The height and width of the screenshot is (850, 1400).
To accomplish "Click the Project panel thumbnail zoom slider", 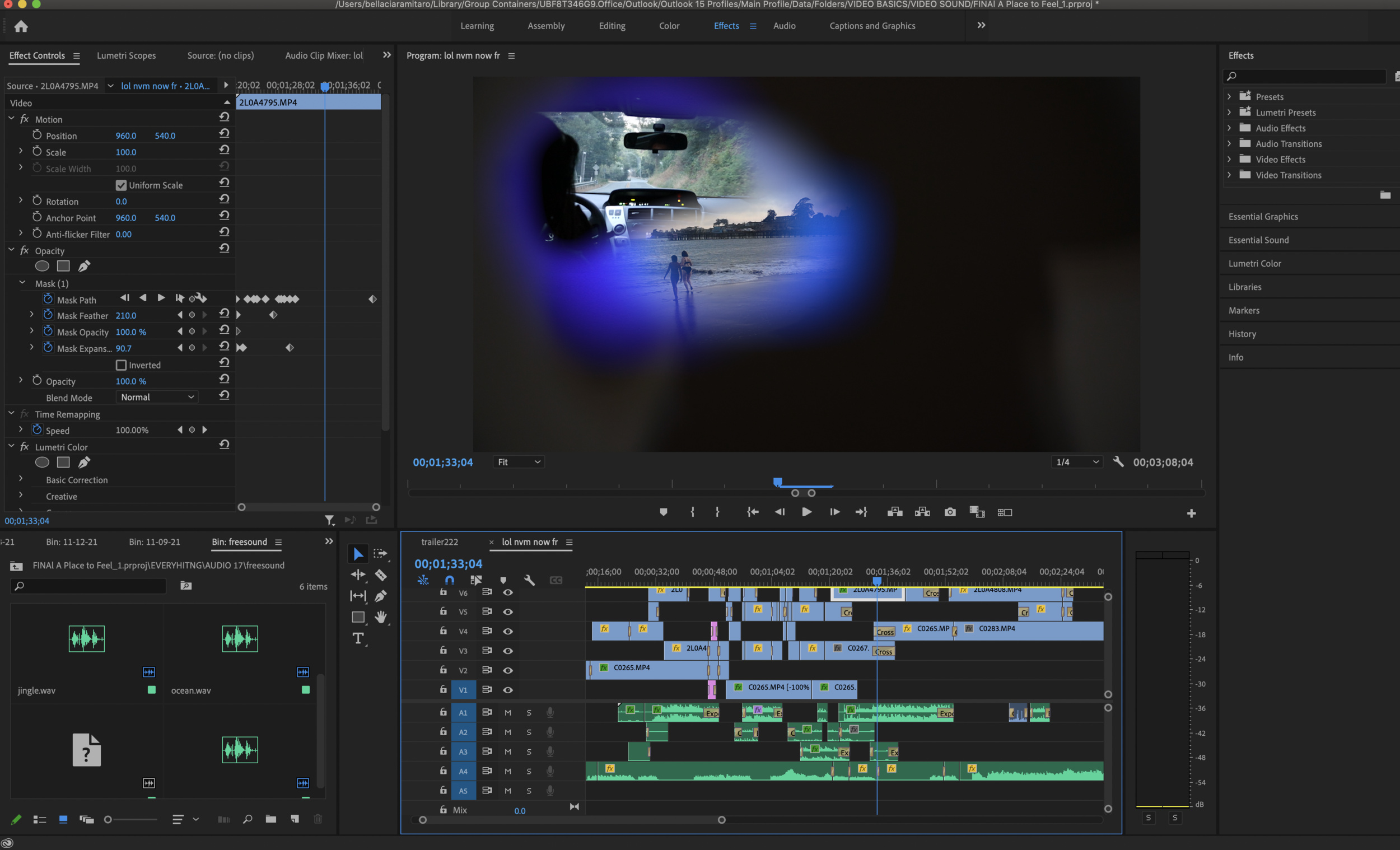I will tap(130, 819).
